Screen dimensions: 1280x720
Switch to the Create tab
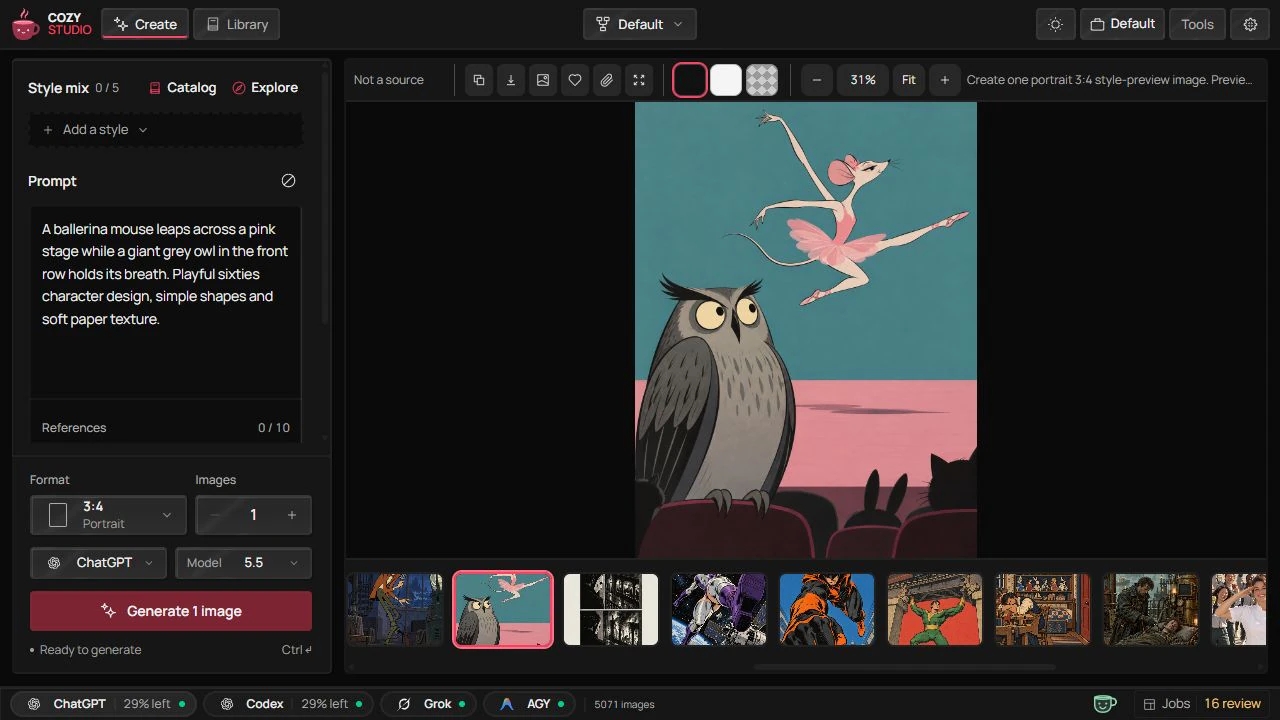point(145,24)
